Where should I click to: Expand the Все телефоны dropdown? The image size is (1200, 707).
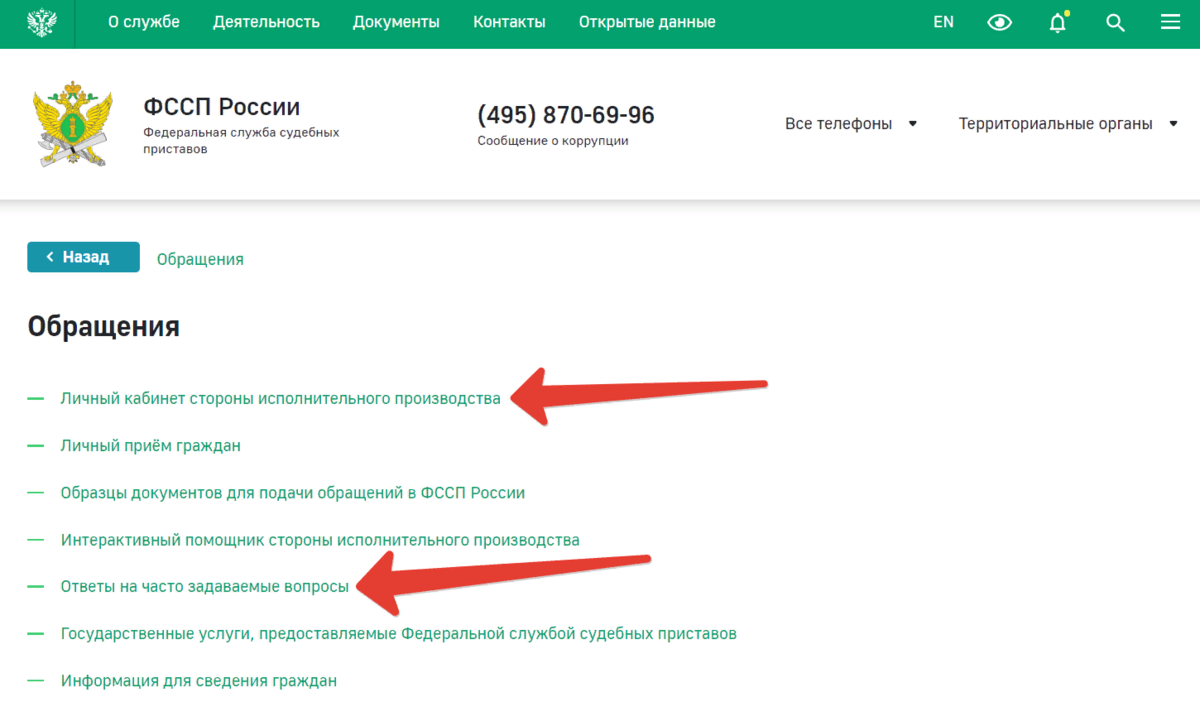point(850,124)
